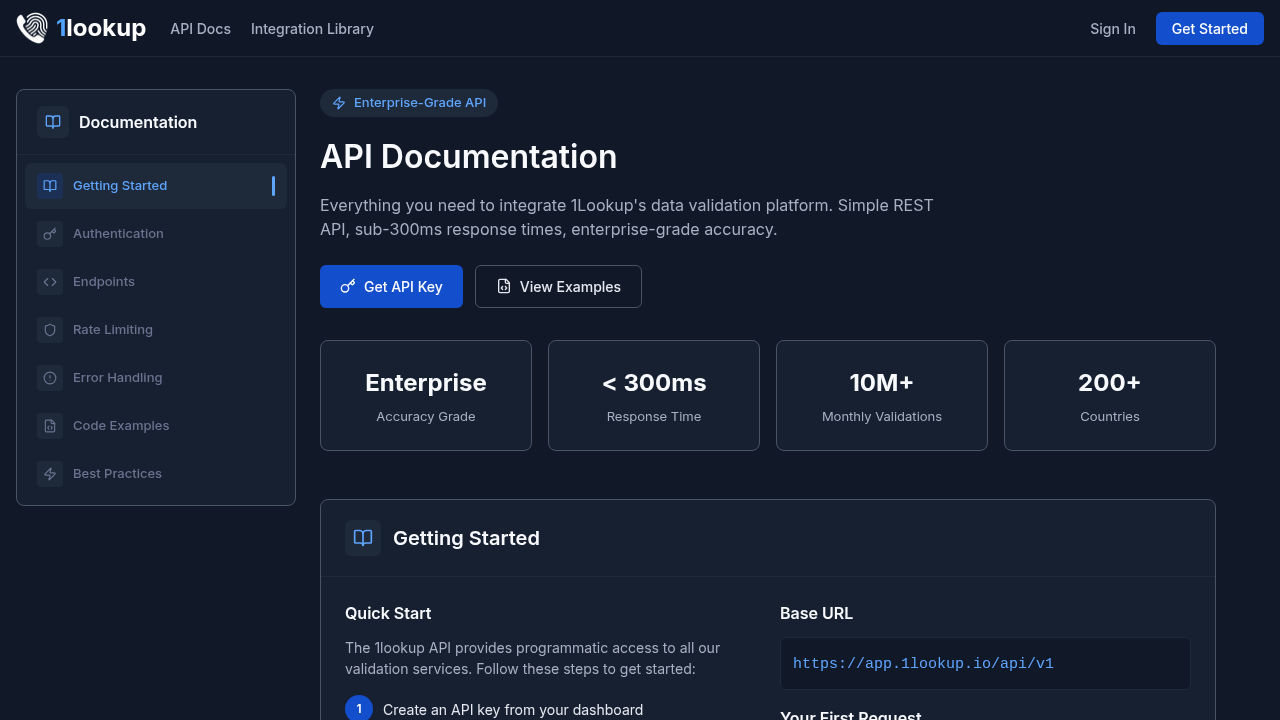Go to Best Practices in the sidebar

click(x=156, y=474)
